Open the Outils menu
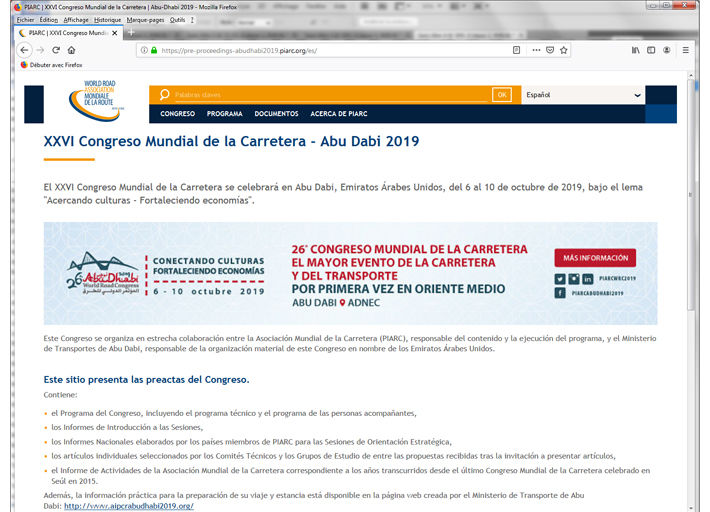This screenshot has height=512, width=710. (178, 20)
